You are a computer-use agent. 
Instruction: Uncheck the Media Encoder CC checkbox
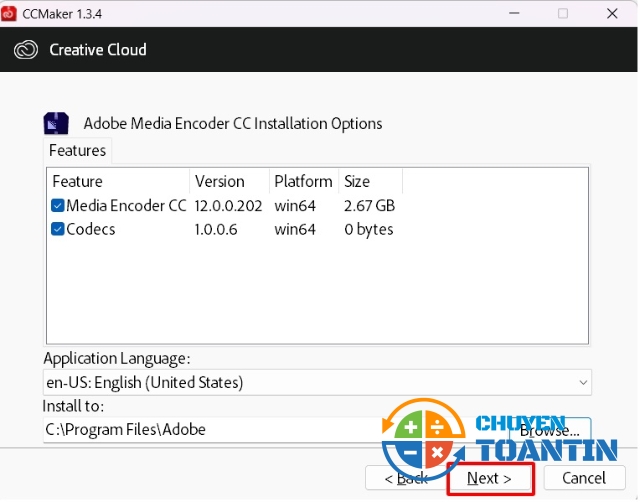tap(58, 206)
